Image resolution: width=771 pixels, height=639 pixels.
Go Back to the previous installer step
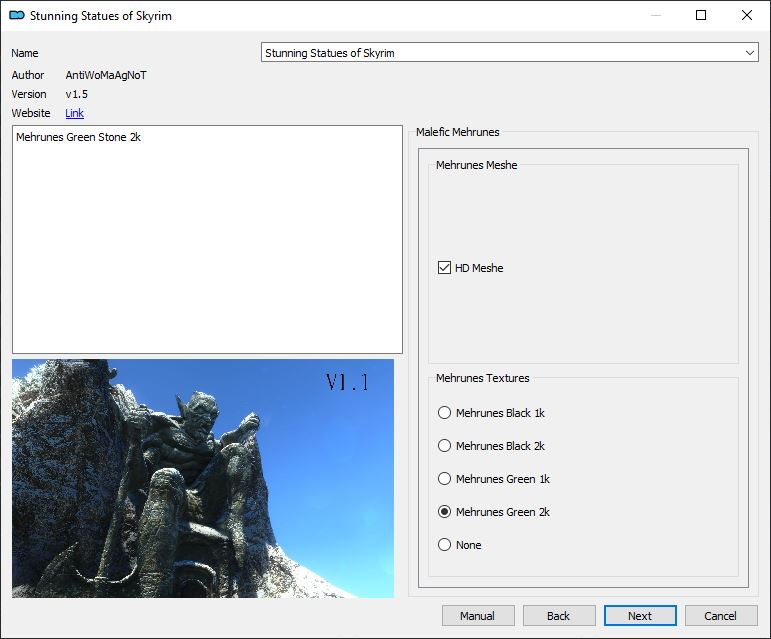pos(558,616)
